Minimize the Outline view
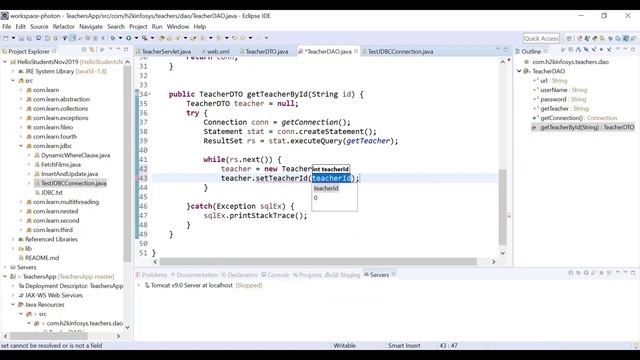This screenshot has height=360, width=640. point(625,49)
